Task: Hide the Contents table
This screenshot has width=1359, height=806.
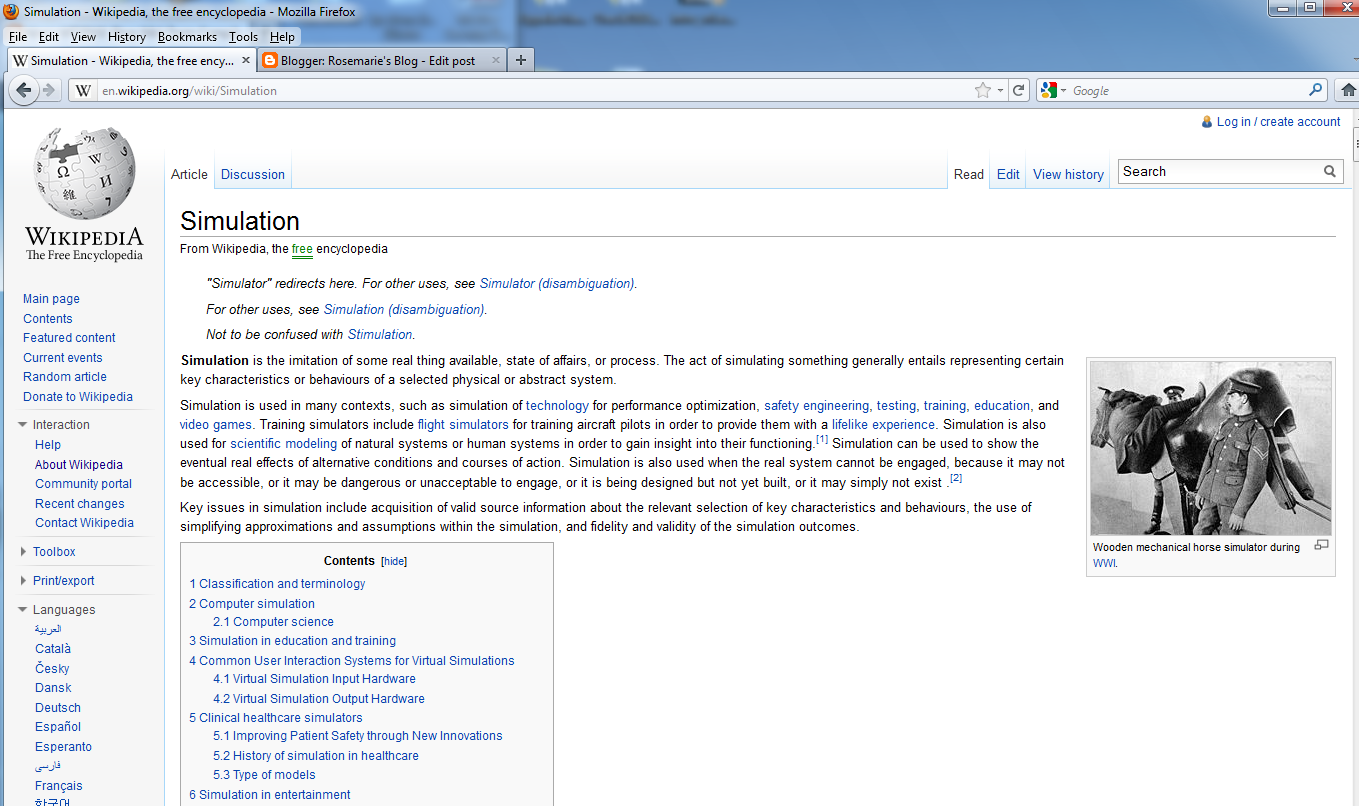Action: (394, 562)
